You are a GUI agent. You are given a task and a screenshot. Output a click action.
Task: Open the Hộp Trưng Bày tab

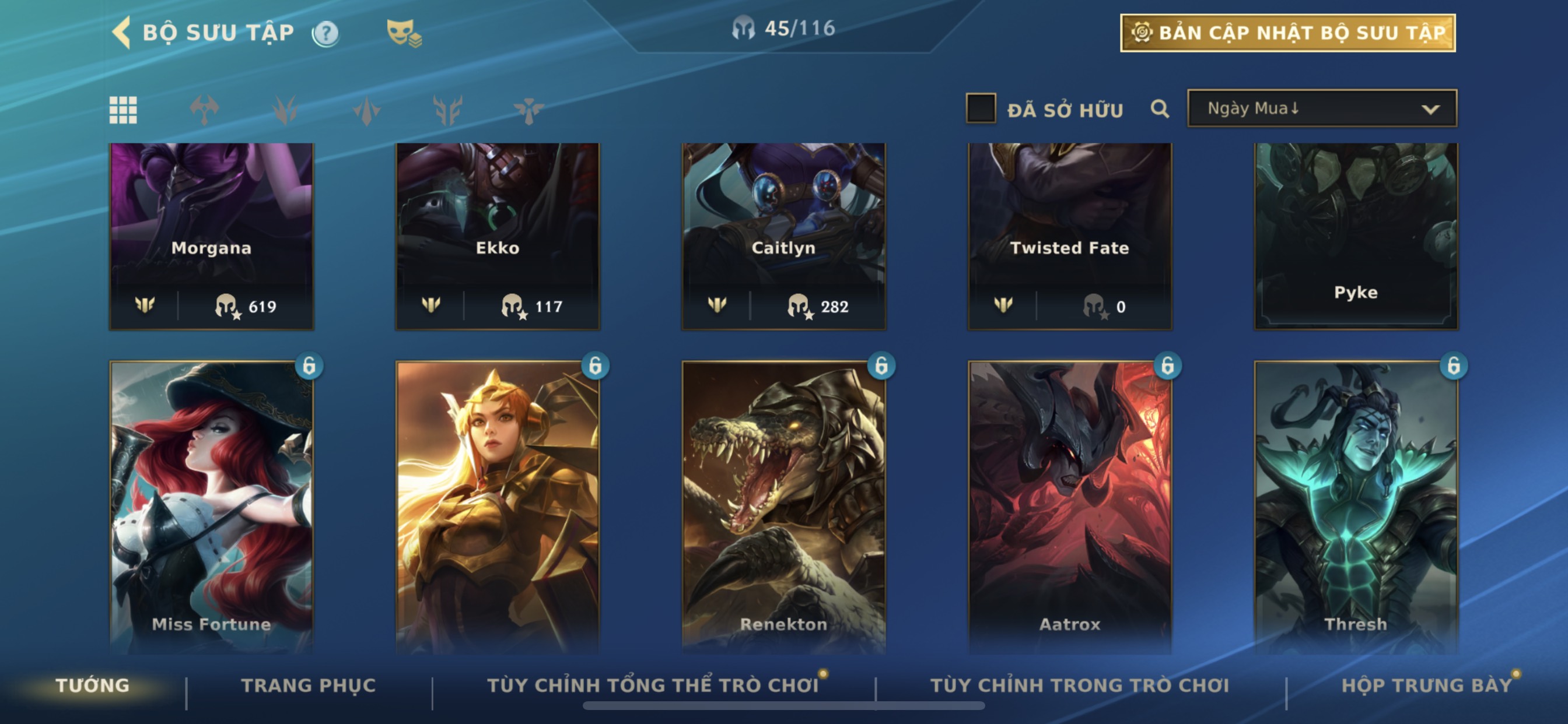coord(1426,685)
